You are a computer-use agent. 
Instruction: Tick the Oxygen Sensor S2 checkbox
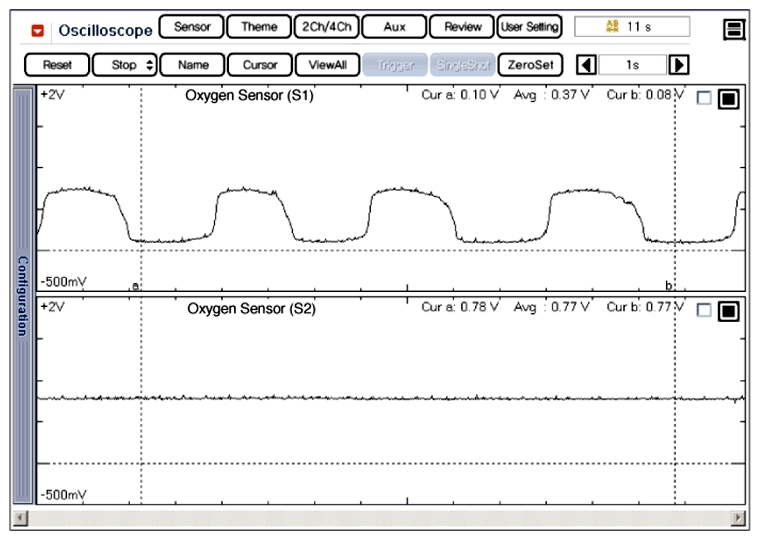704,311
